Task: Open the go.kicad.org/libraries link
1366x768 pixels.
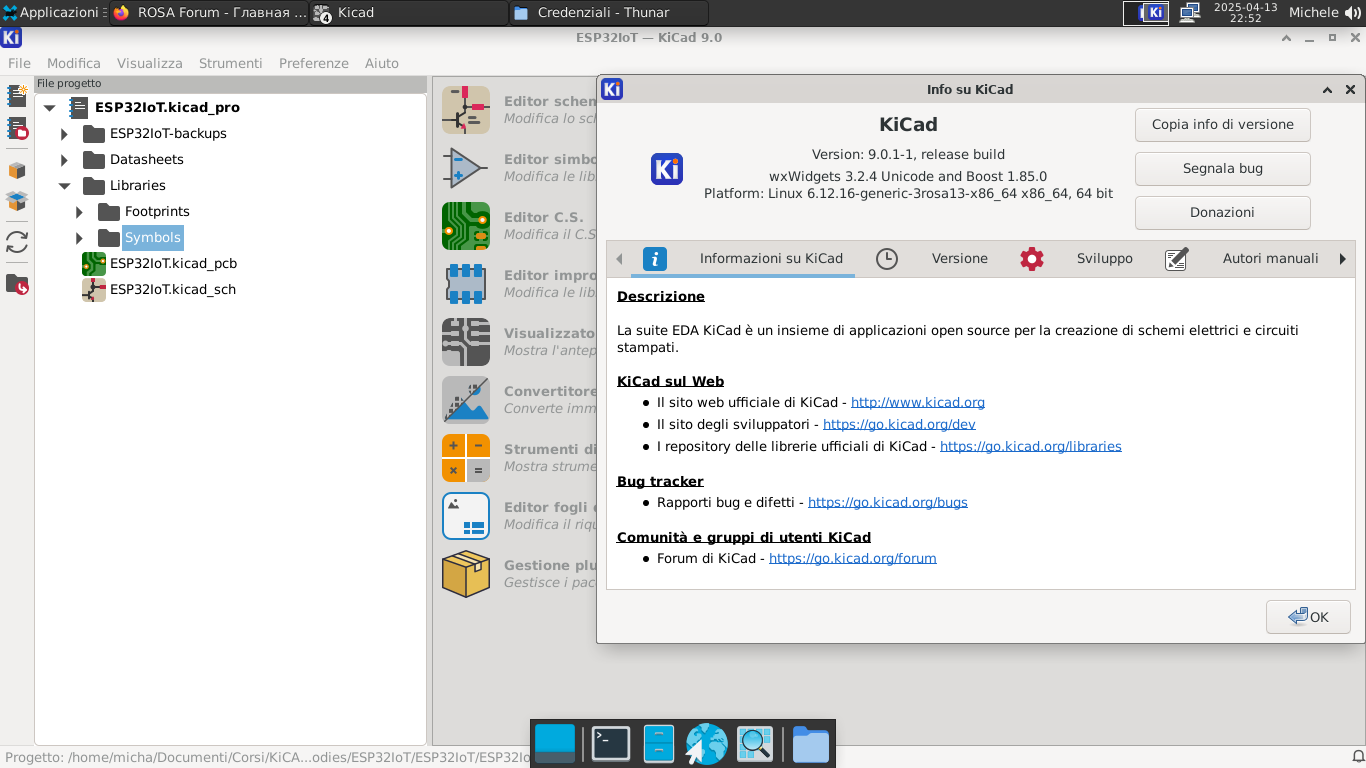Action: [x=1031, y=447]
